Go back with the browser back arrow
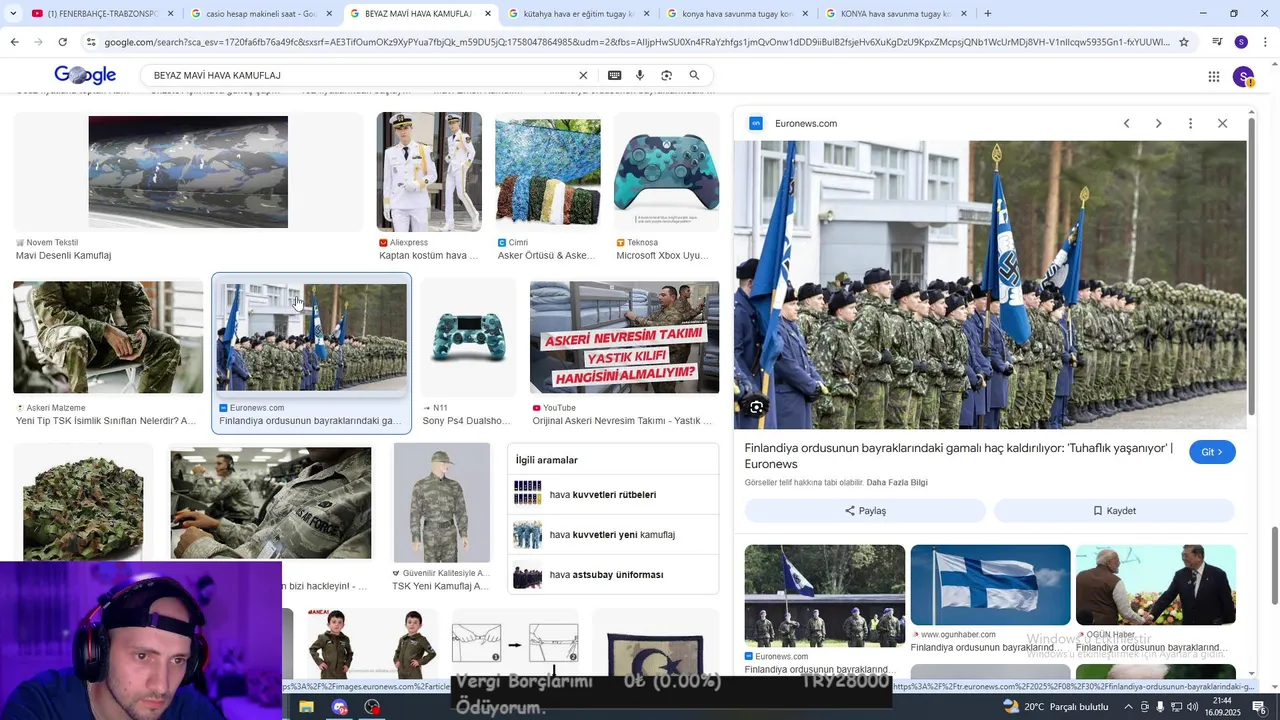This screenshot has height=720, width=1280. 14,42
